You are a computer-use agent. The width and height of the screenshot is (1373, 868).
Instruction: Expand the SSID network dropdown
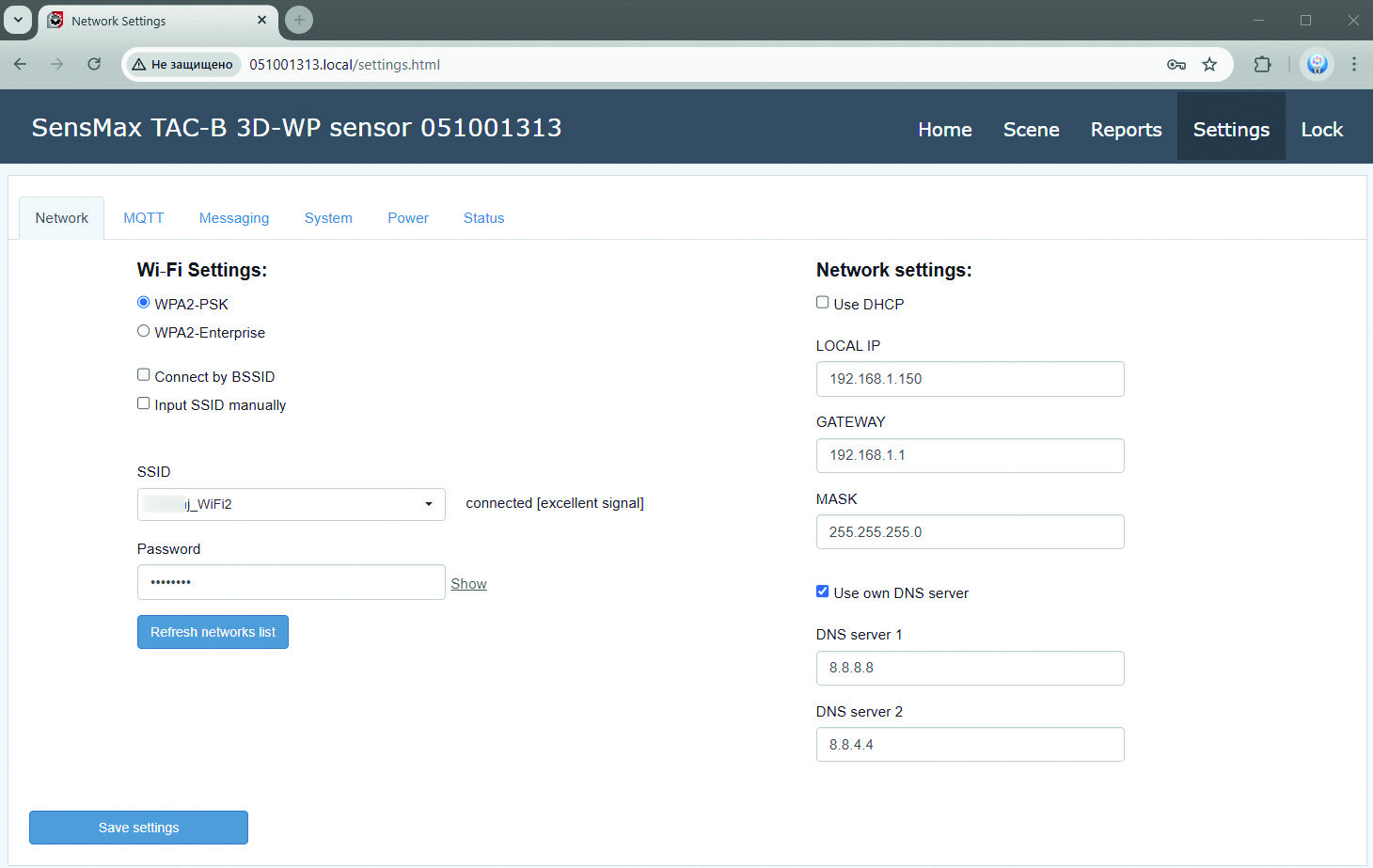(292, 504)
